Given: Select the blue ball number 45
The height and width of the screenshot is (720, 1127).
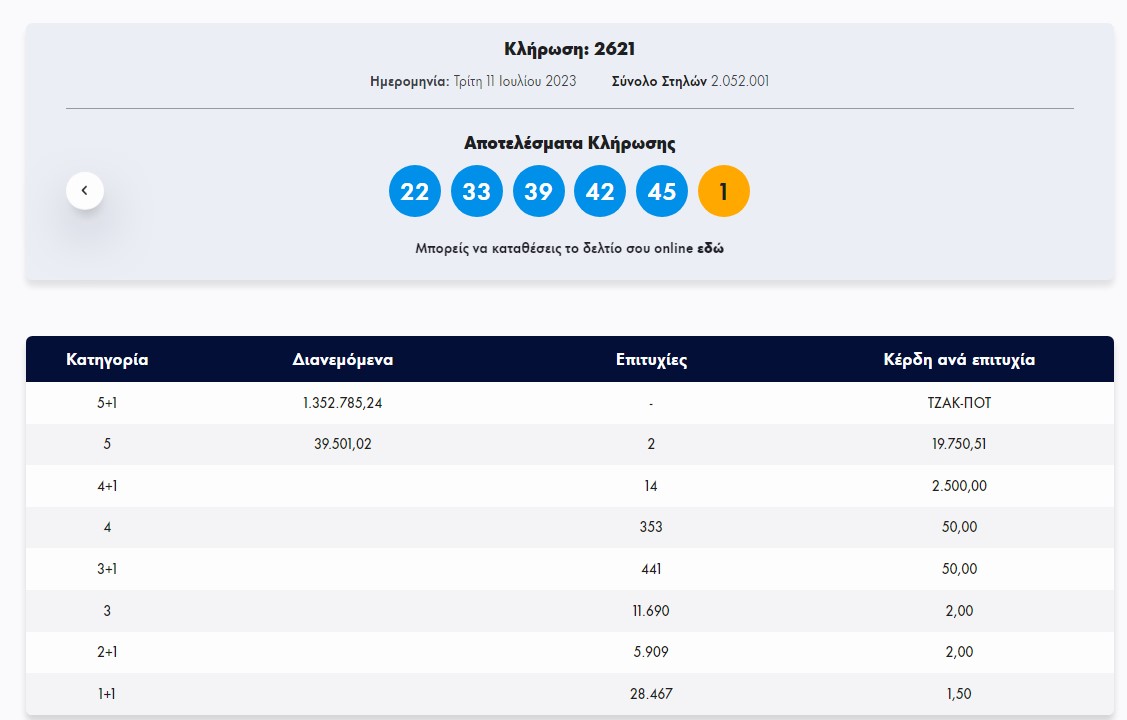Looking at the screenshot, I should pos(662,191).
